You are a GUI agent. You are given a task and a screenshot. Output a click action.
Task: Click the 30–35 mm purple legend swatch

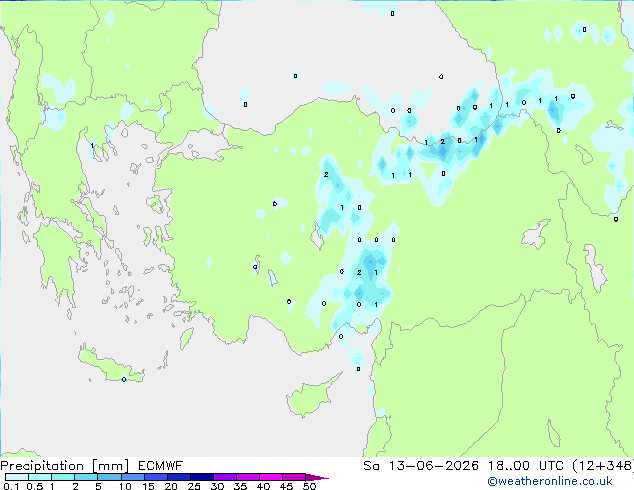[225, 477]
